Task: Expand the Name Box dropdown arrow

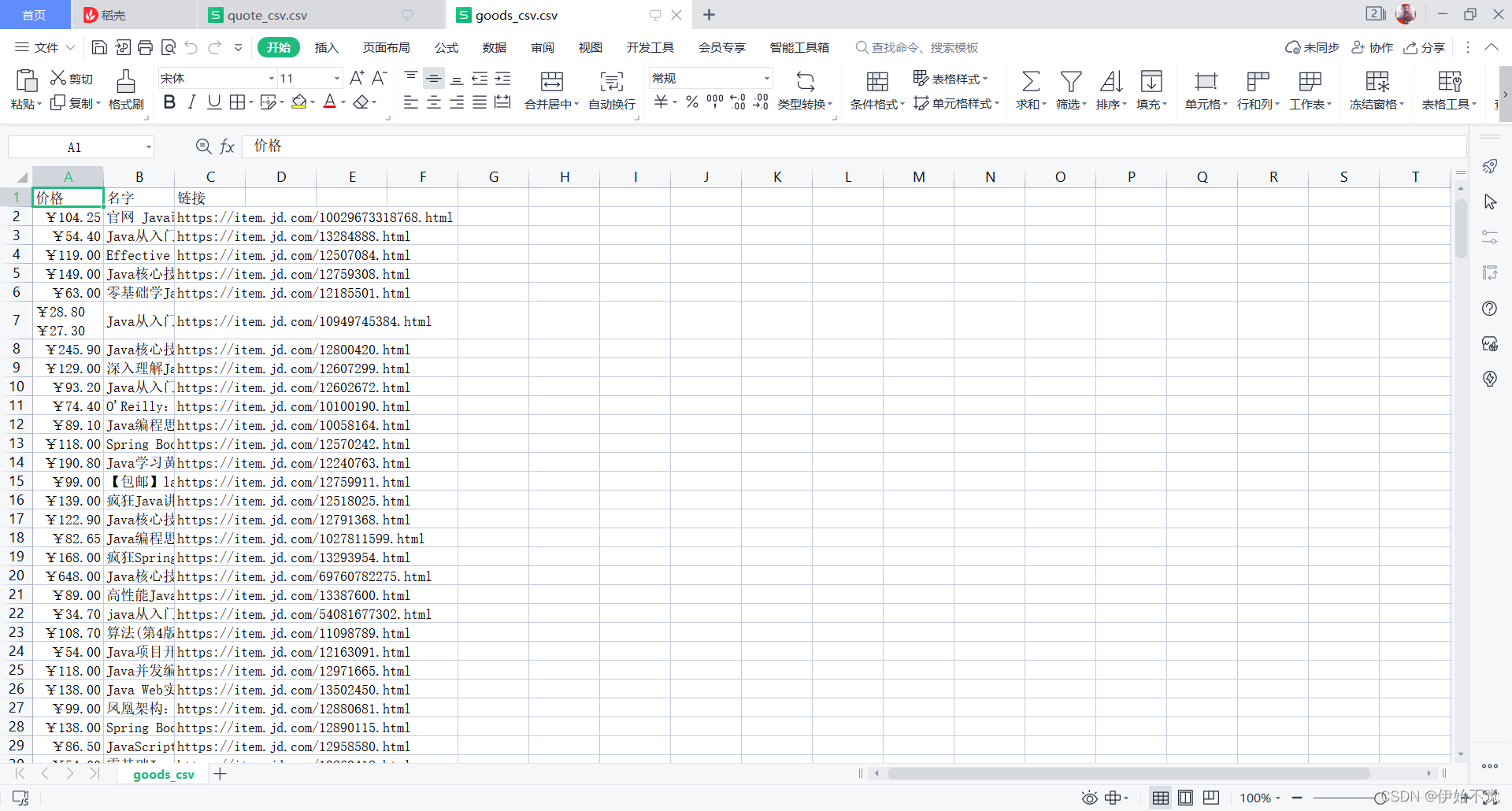Action: pyautogui.click(x=148, y=147)
